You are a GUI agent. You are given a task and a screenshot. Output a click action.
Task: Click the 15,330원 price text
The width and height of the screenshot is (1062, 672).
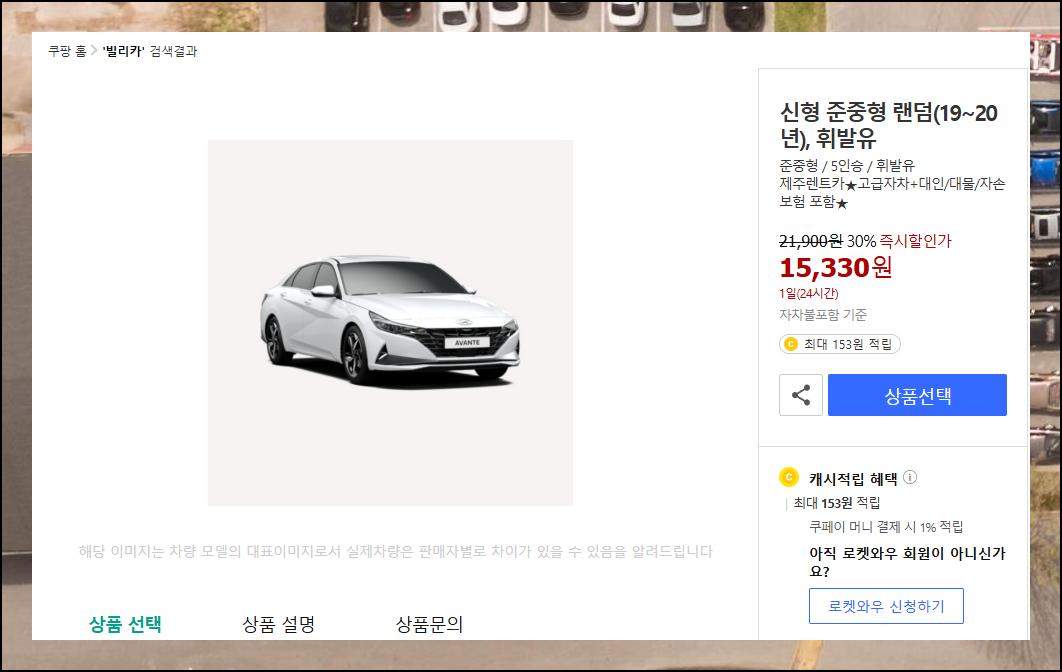(x=835, y=268)
